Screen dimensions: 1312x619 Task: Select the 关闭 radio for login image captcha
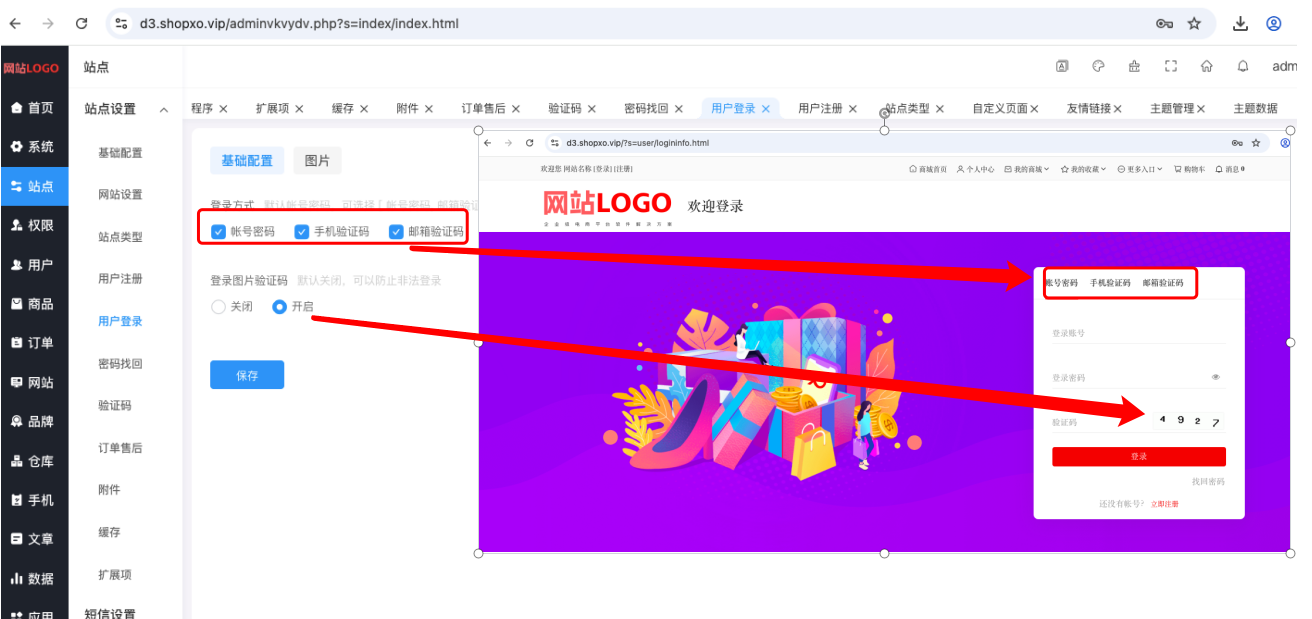[219, 307]
